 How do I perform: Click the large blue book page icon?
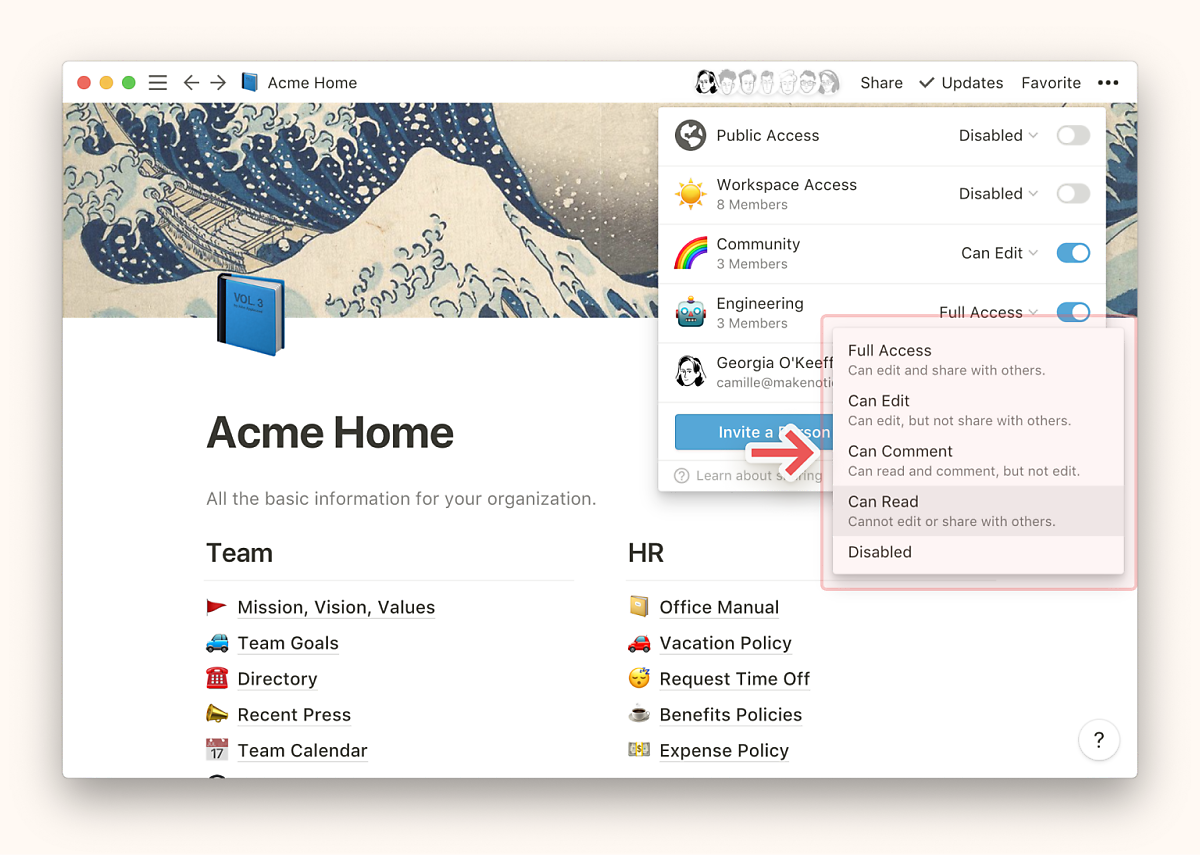[250, 315]
